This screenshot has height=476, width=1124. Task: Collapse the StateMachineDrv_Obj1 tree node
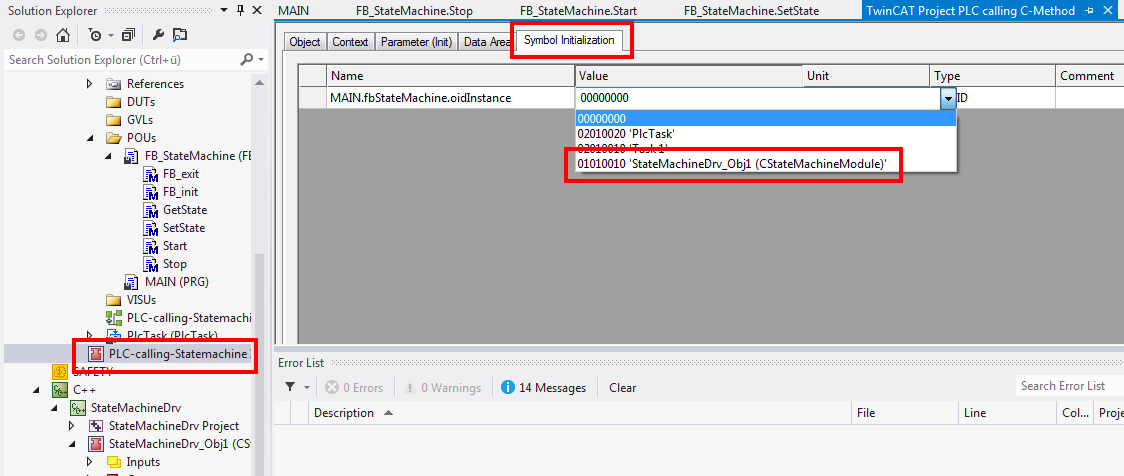click(71, 444)
